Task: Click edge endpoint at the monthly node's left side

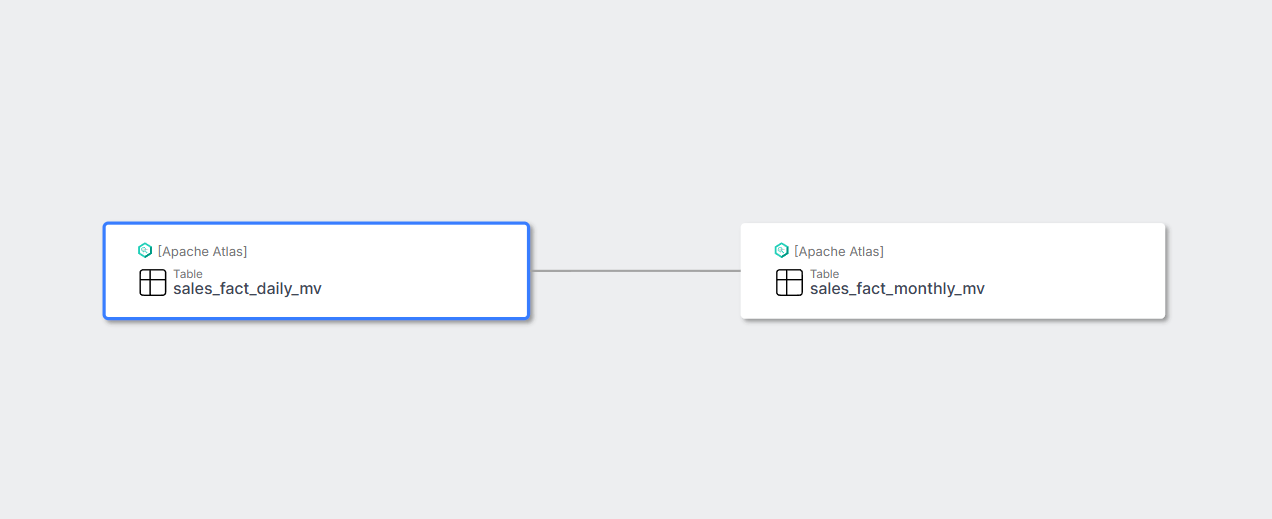Action: coord(738,271)
